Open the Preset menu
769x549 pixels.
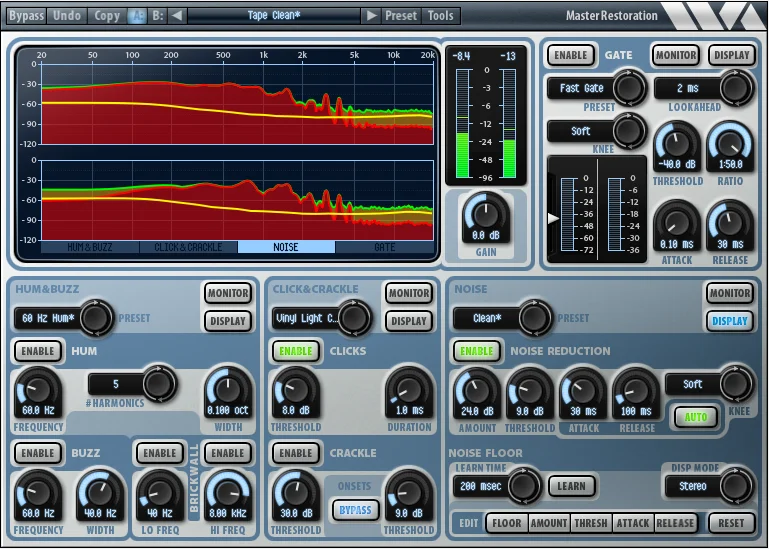(401, 16)
